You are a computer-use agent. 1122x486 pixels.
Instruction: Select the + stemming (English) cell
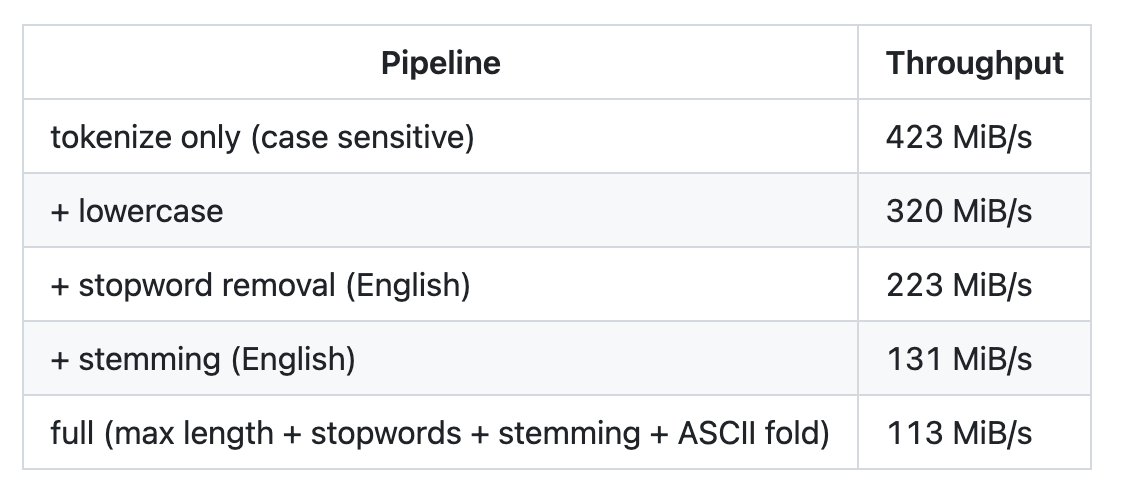point(440,358)
